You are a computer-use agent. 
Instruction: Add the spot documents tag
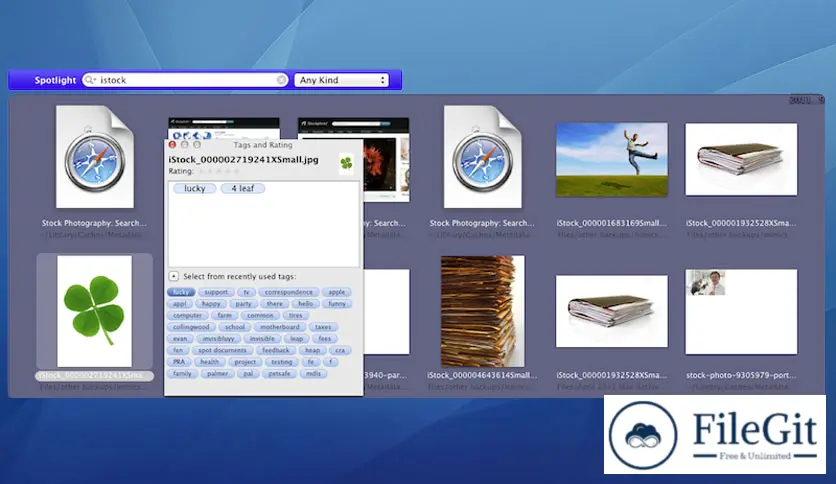222,351
